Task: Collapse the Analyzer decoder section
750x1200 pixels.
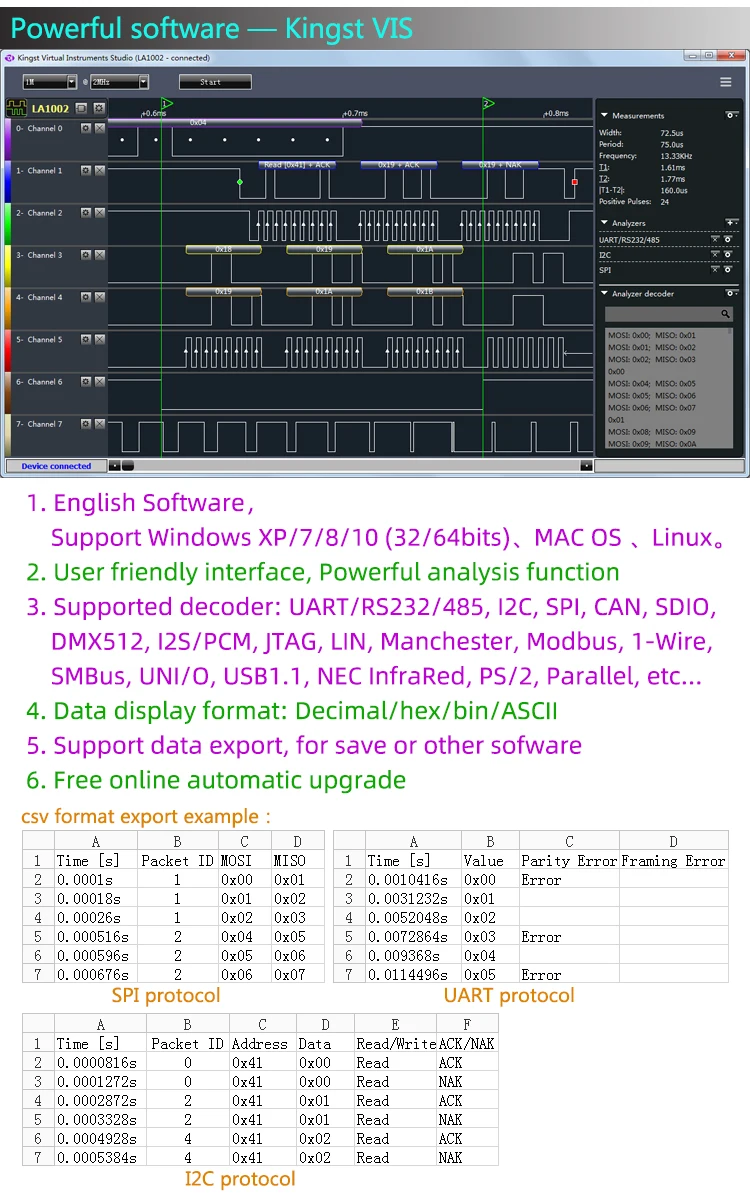Action: [604, 294]
